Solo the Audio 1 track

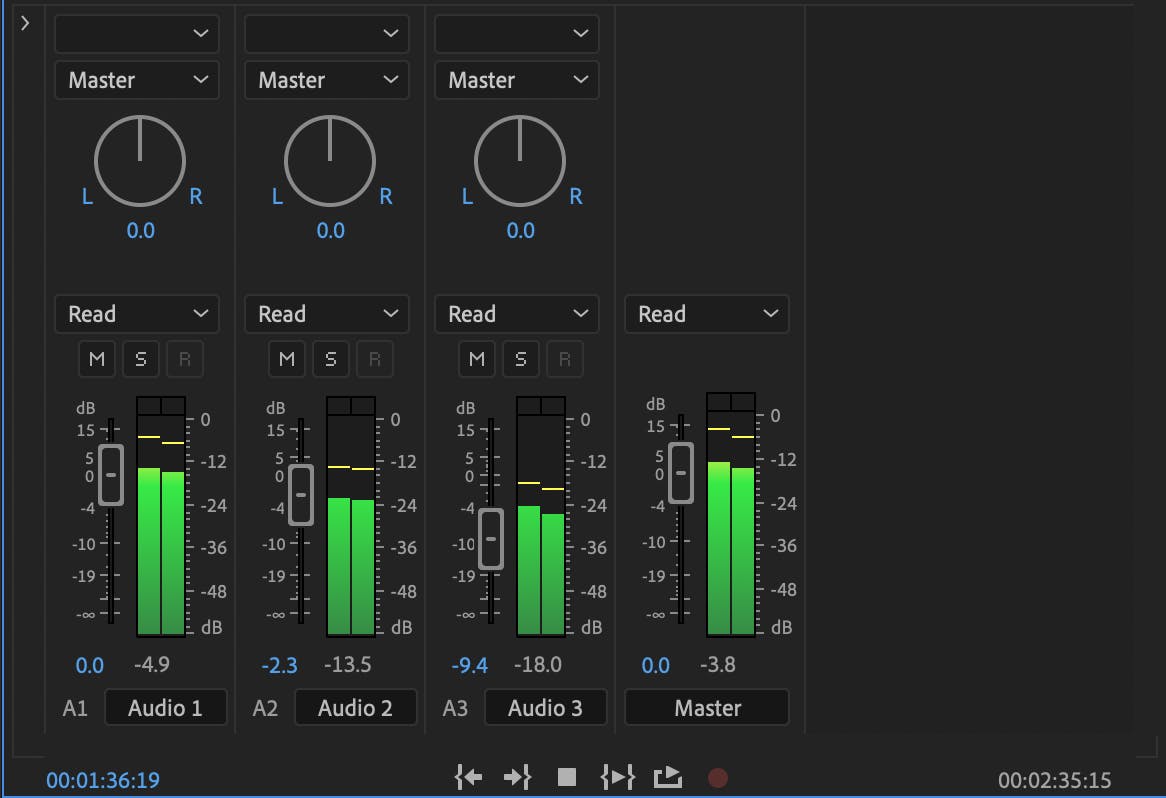coord(141,359)
